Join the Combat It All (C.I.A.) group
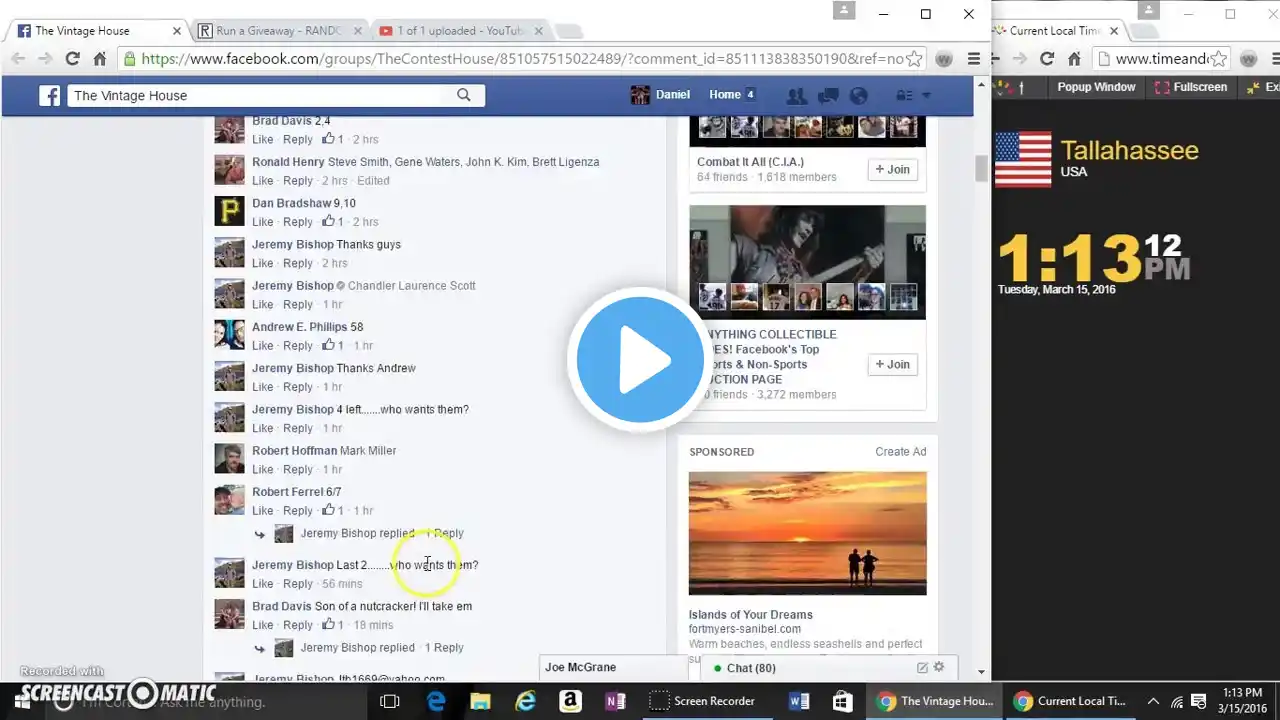 [x=892, y=170]
